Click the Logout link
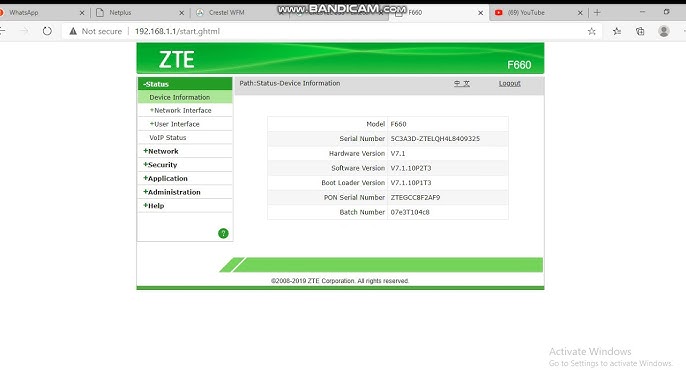This screenshot has height=386, width=686. (x=510, y=83)
